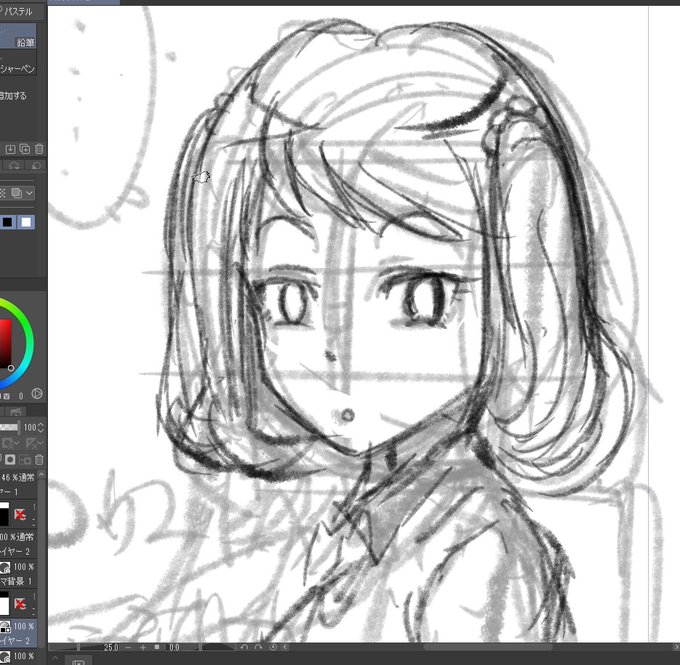
Task: Click the sub tool add button (追加する)
Action: [x=13, y=95]
